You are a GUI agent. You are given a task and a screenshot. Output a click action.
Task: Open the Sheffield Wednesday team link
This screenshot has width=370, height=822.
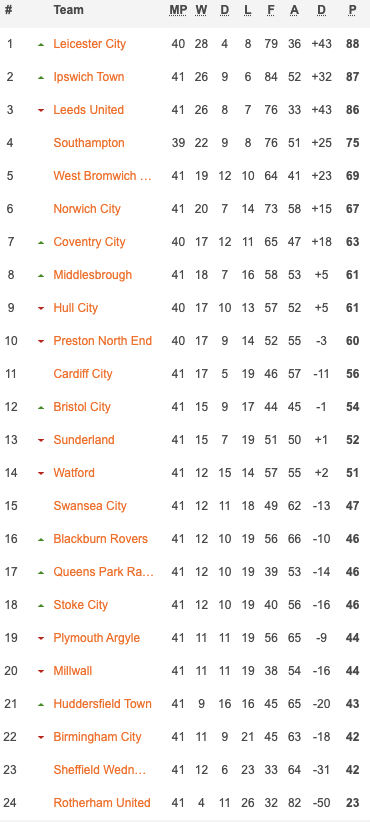click(100, 770)
